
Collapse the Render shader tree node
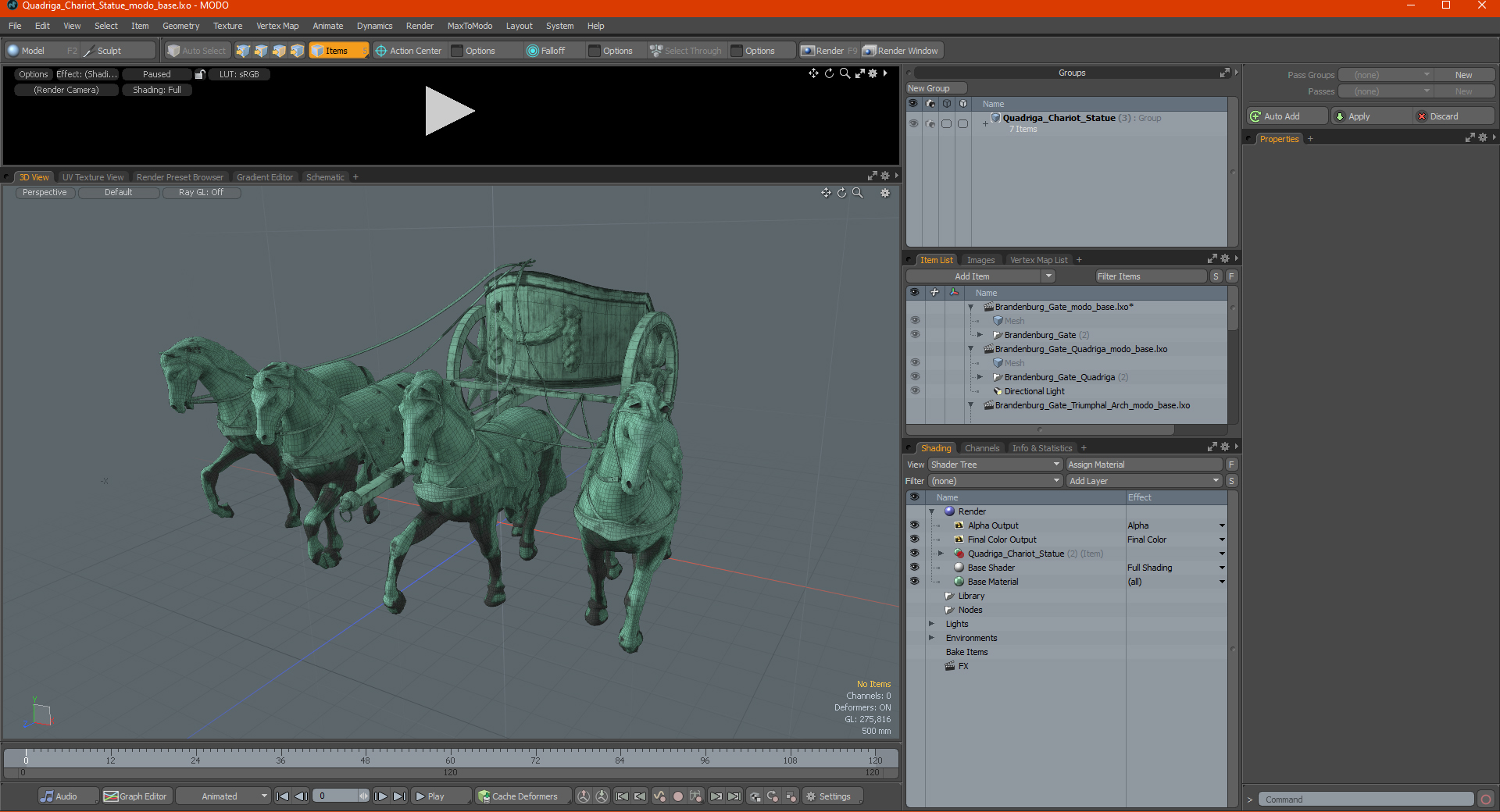pos(931,511)
